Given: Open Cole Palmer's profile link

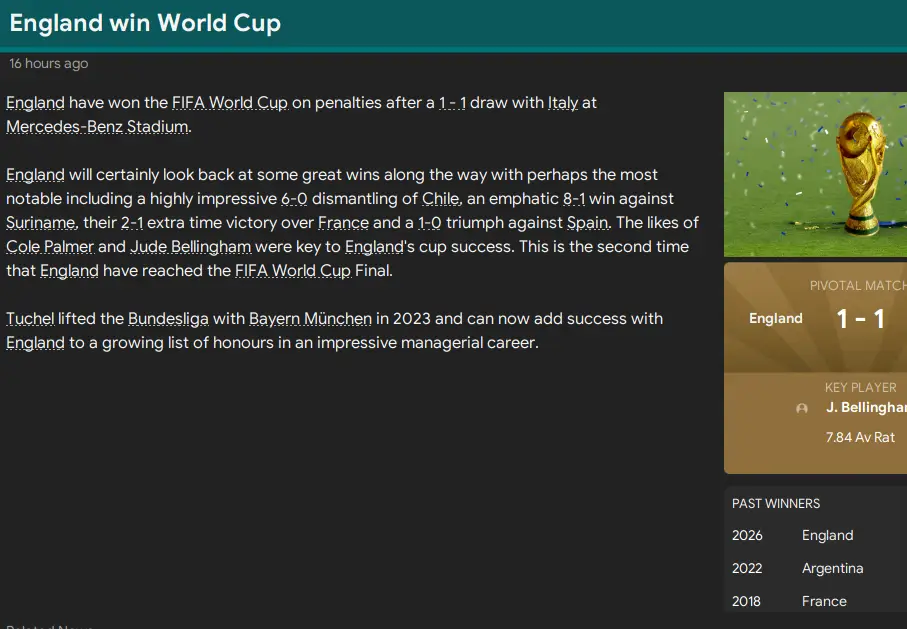Looking at the screenshot, I should click(50, 246).
